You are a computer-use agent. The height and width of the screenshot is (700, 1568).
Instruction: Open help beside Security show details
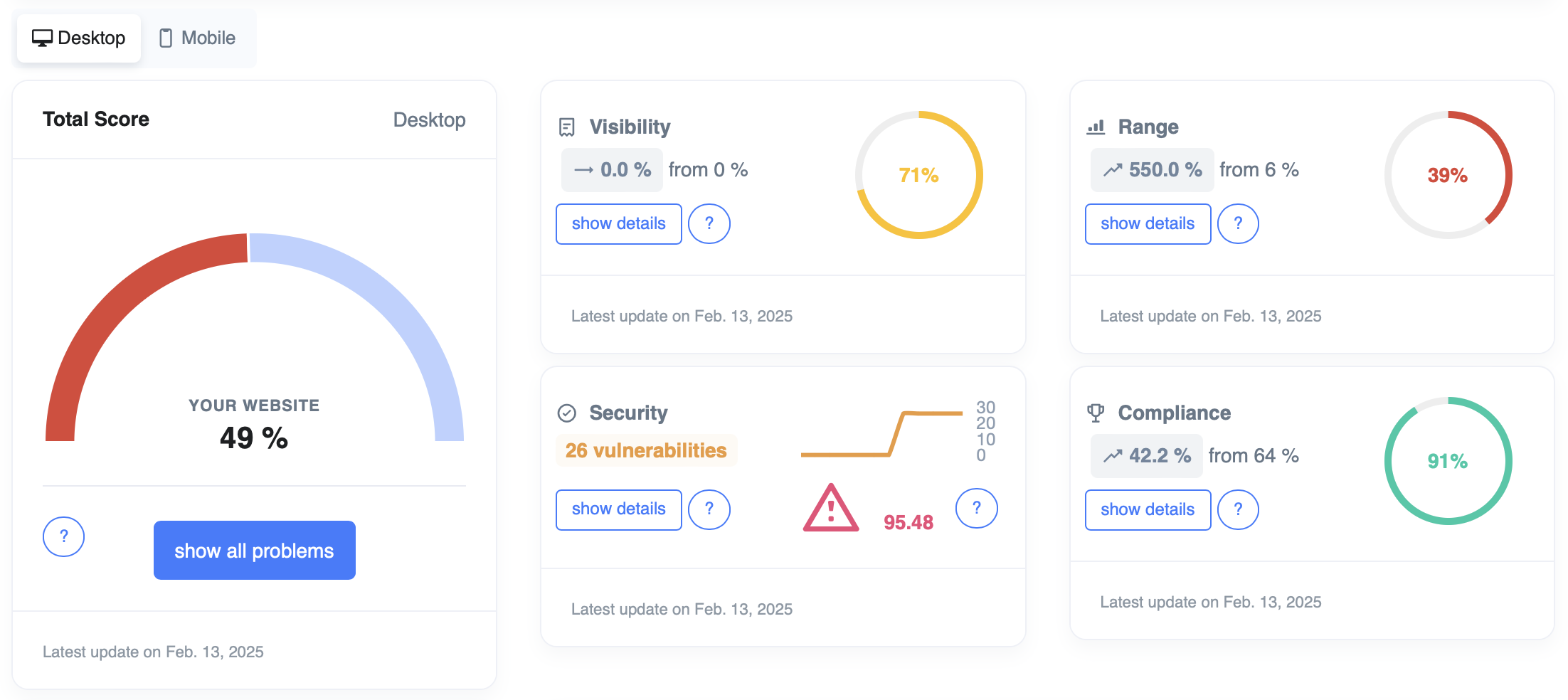tap(709, 509)
